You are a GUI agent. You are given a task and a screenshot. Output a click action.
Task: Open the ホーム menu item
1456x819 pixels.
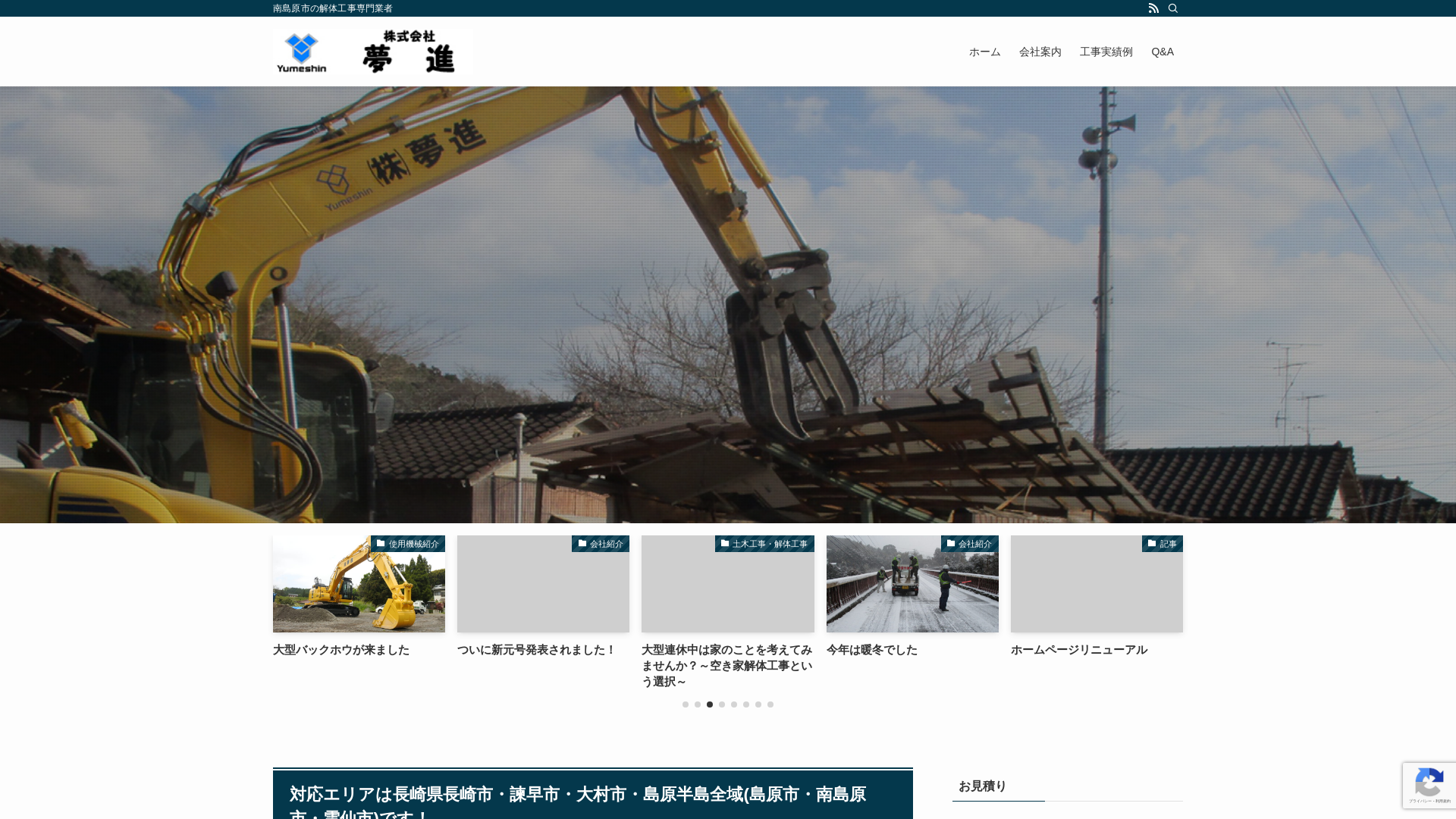(984, 52)
